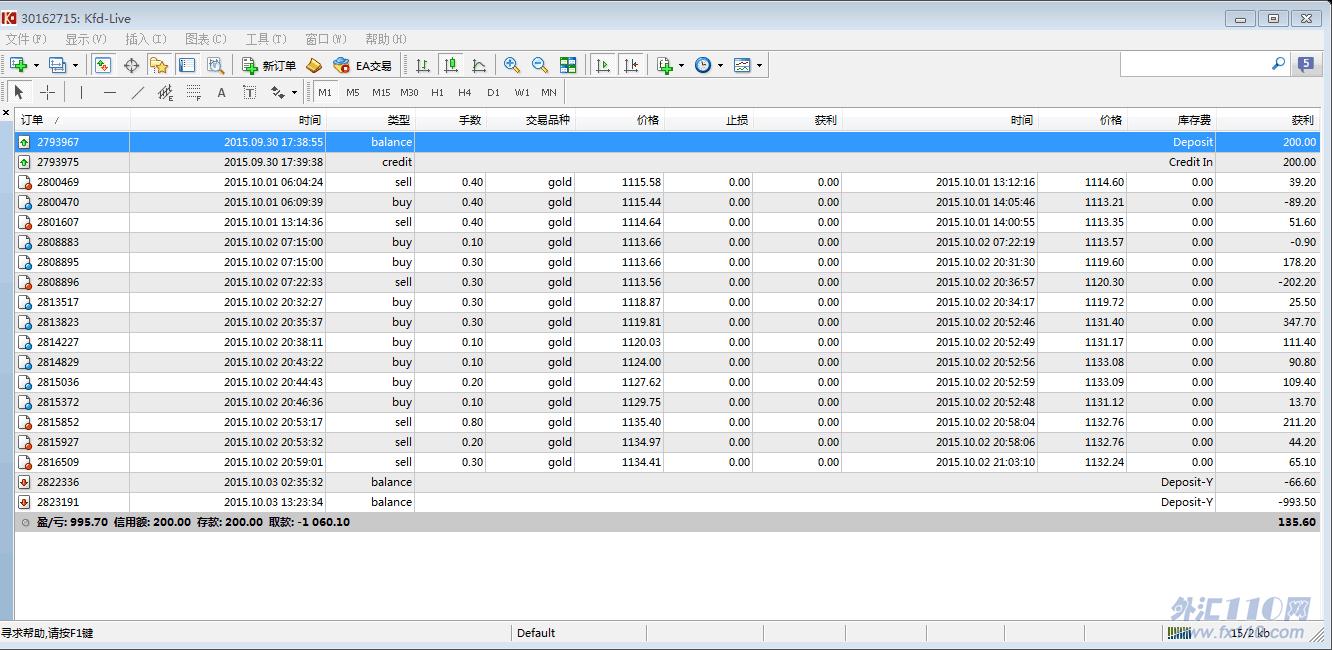The height and width of the screenshot is (650, 1332).
Task: Select the Text tool marked A
Action: [x=221, y=92]
